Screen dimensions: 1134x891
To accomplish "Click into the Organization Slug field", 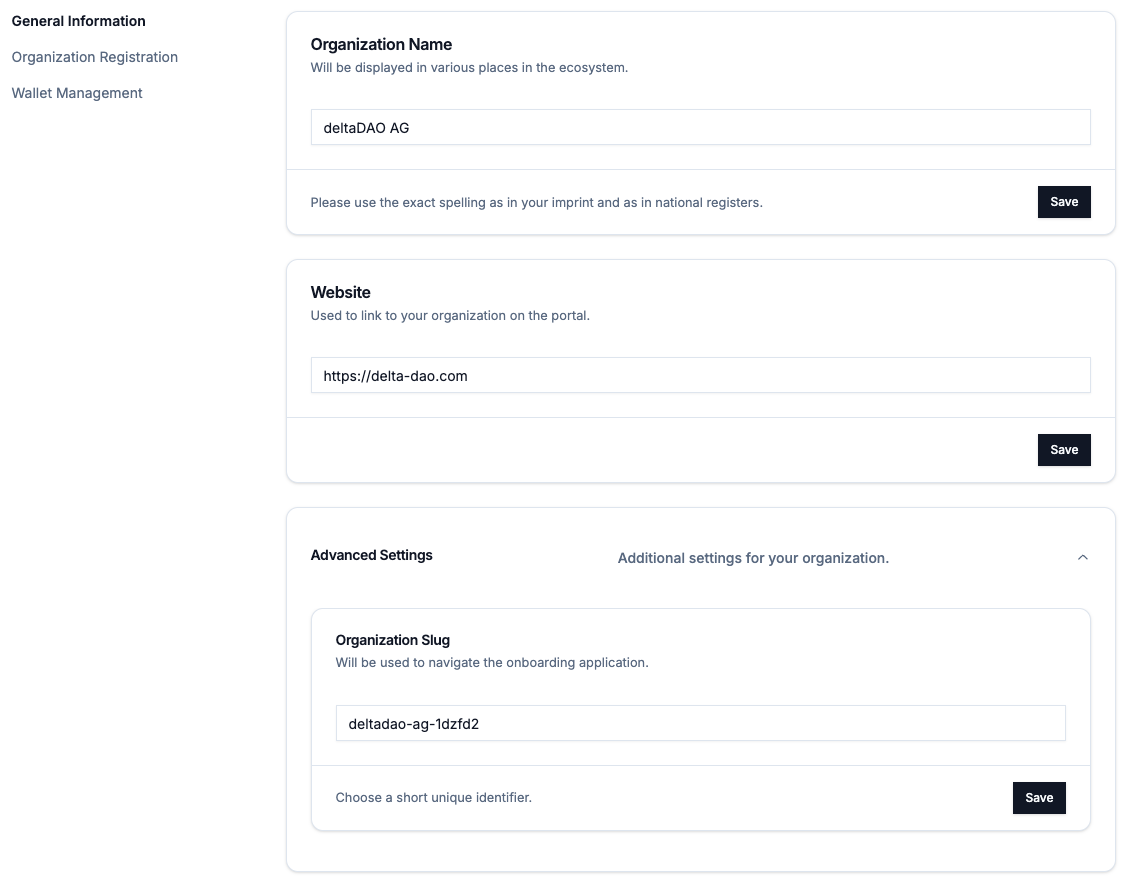I will [x=700, y=724].
